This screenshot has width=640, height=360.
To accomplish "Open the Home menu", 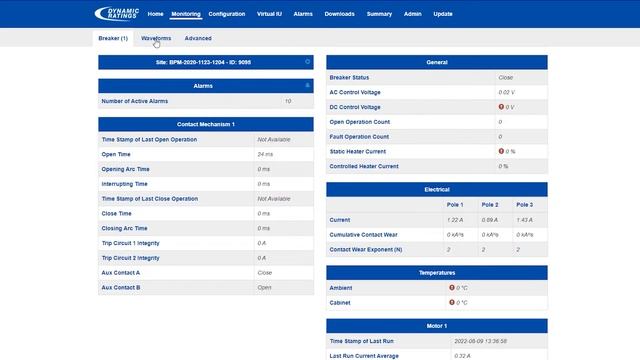I will 156,14.
